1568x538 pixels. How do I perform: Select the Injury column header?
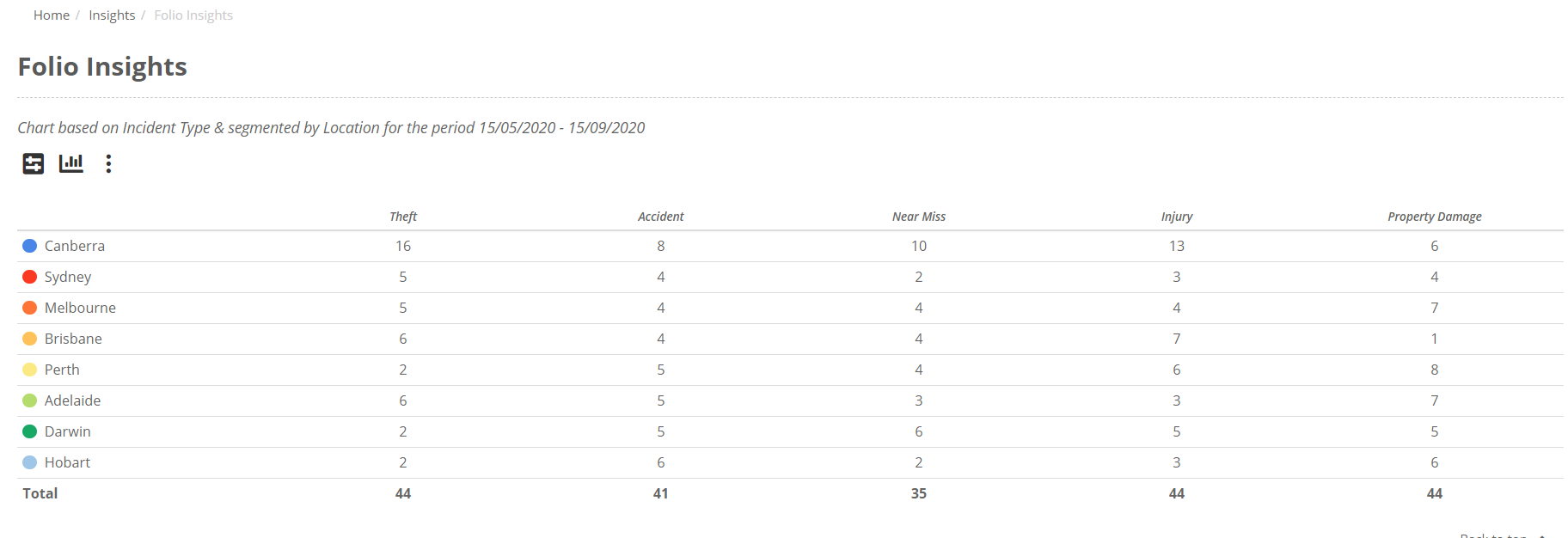click(x=1176, y=217)
